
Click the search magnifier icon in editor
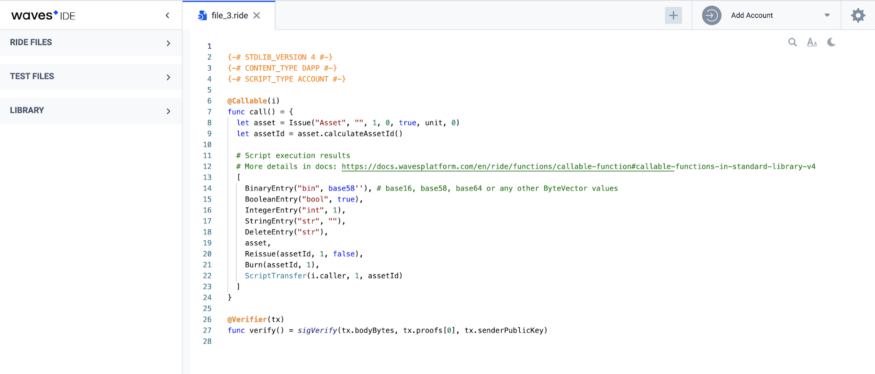point(792,42)
